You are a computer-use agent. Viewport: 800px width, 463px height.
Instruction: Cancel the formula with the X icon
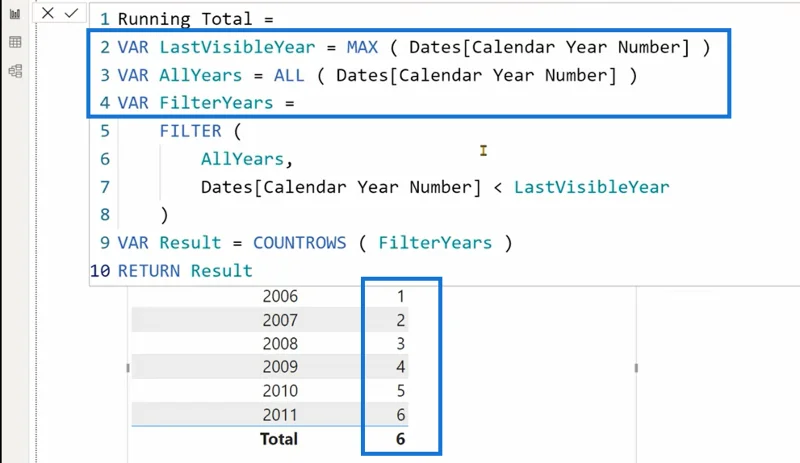(47, 13)
